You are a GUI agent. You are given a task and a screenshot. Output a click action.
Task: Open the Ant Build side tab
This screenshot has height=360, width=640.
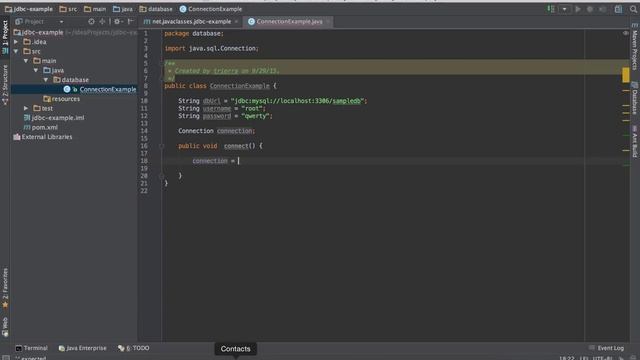click(x=635, y=141)
